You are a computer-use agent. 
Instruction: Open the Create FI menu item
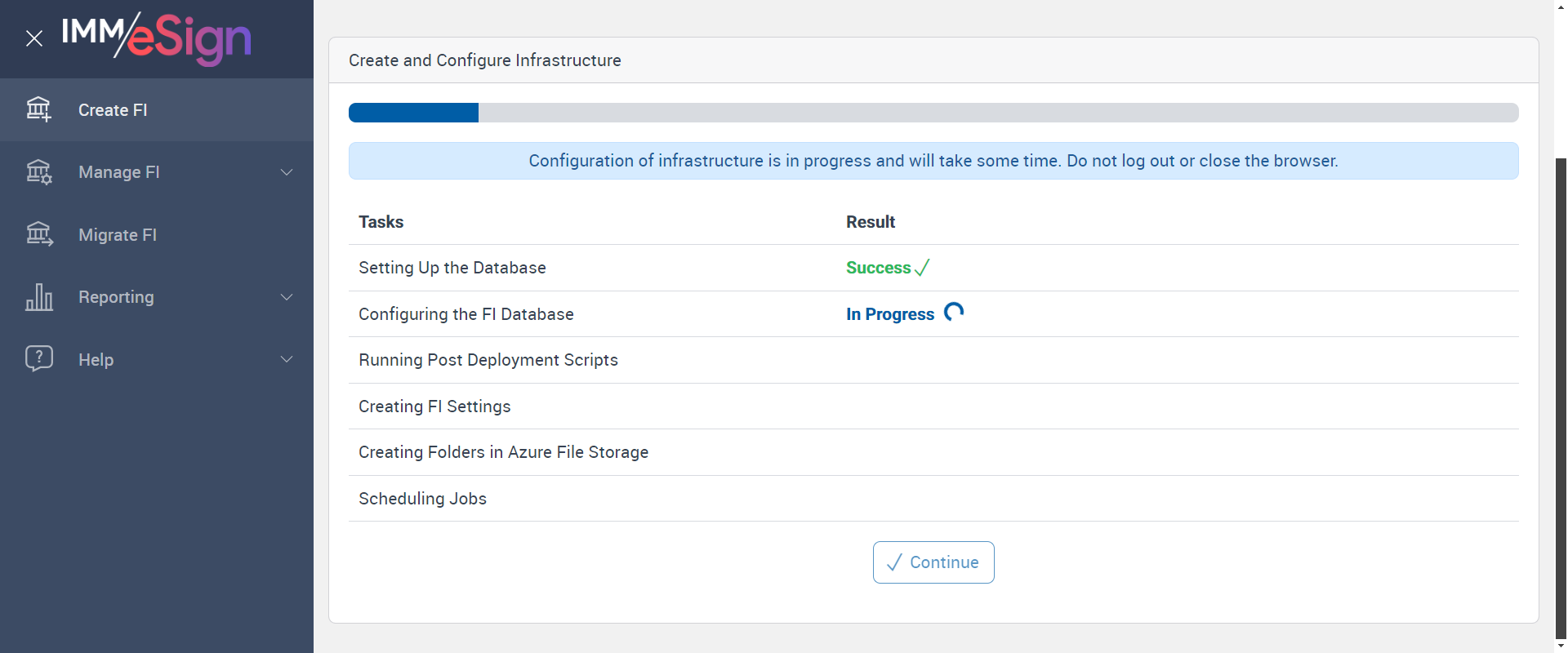coord(113,110)
